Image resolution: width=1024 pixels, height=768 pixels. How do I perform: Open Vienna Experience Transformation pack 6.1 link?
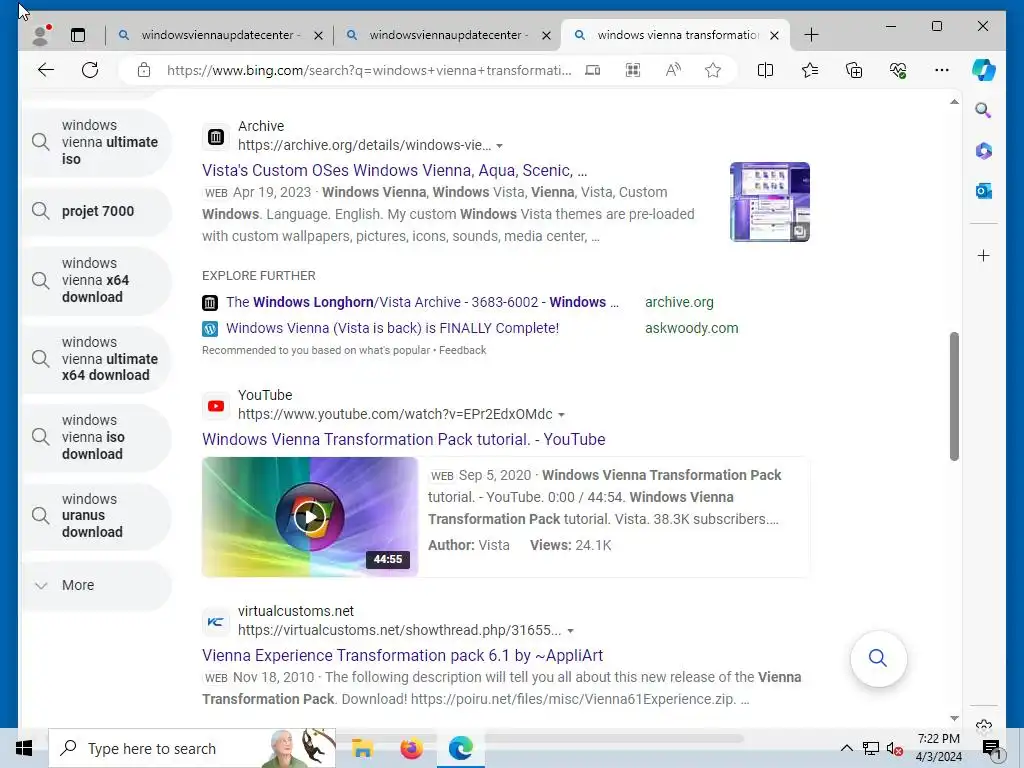click(402, 656)
